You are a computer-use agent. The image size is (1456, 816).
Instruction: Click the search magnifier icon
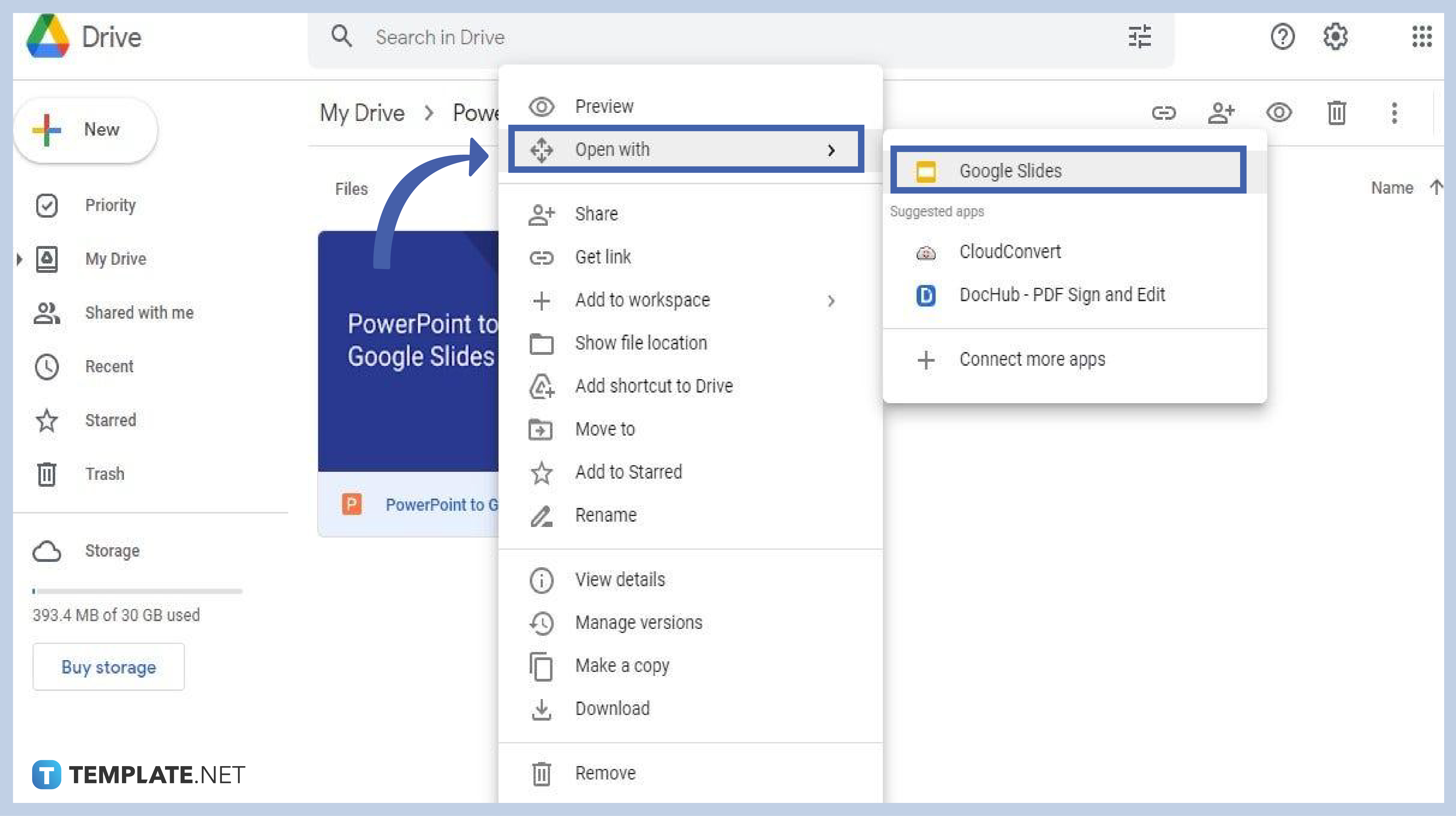341,36
